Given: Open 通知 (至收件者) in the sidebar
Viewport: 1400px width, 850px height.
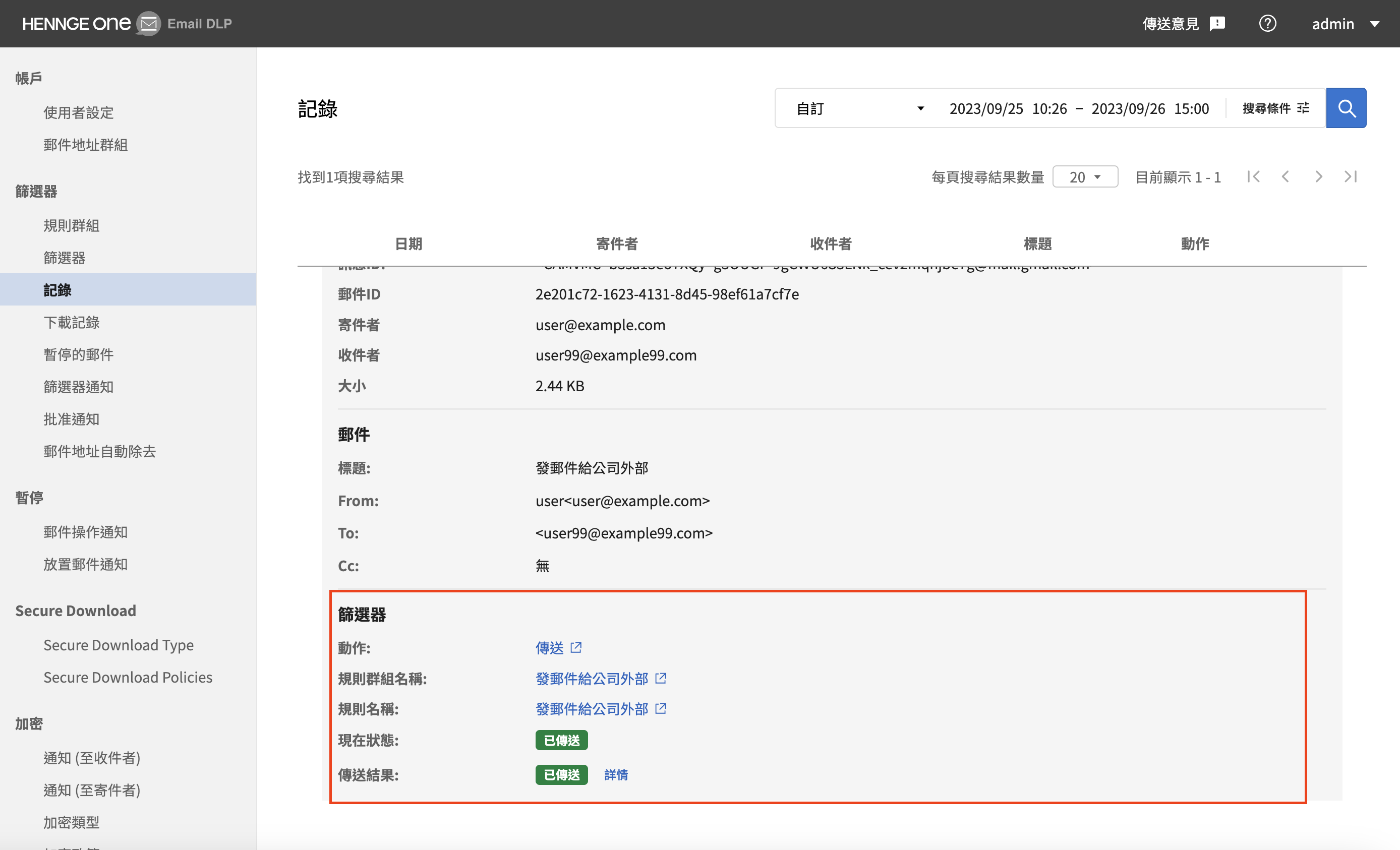Looking at the screenshot, I should click(x=92, y=758).
